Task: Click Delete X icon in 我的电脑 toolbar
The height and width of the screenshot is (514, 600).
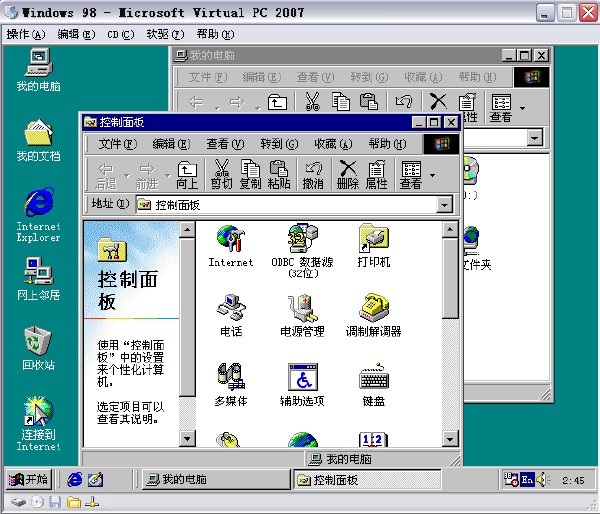Action: (438, 101)
